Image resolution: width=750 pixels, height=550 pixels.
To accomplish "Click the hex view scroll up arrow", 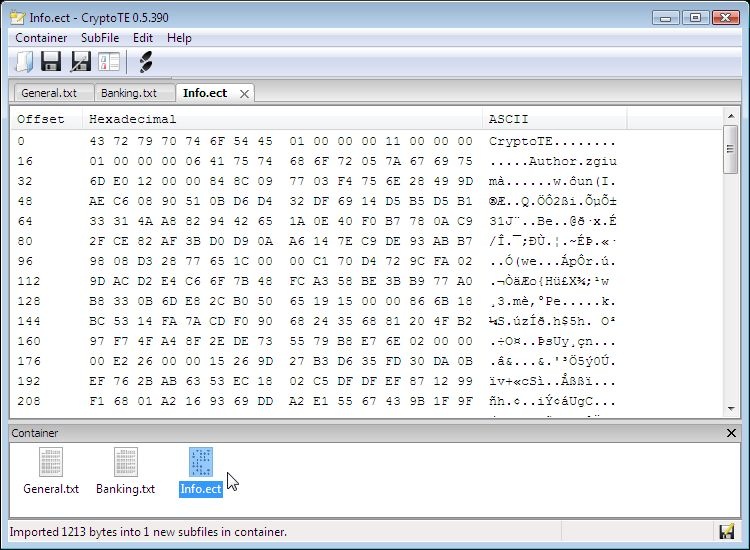I will (x=731, y=116).
